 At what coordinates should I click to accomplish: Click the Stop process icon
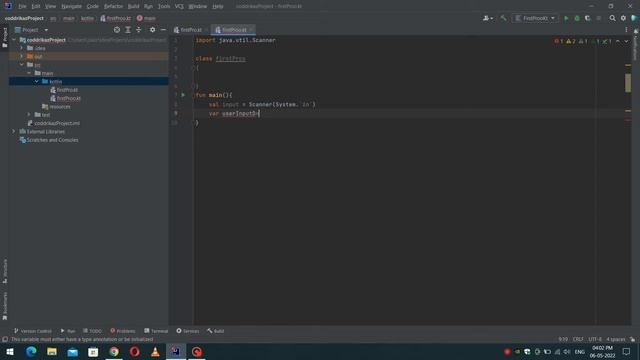point(599,18)
